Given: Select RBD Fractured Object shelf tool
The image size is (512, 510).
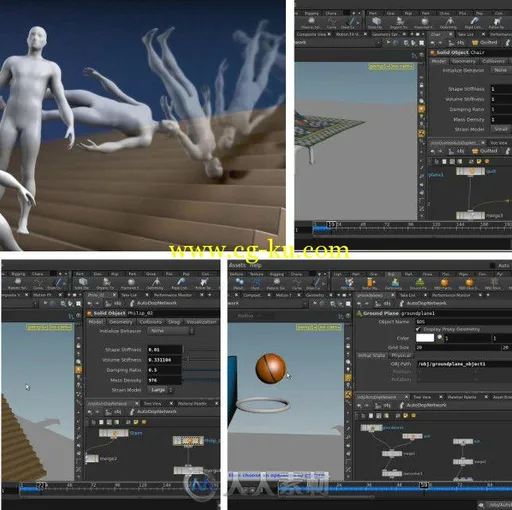Looking at the screenshot, I should pos(444,284).
